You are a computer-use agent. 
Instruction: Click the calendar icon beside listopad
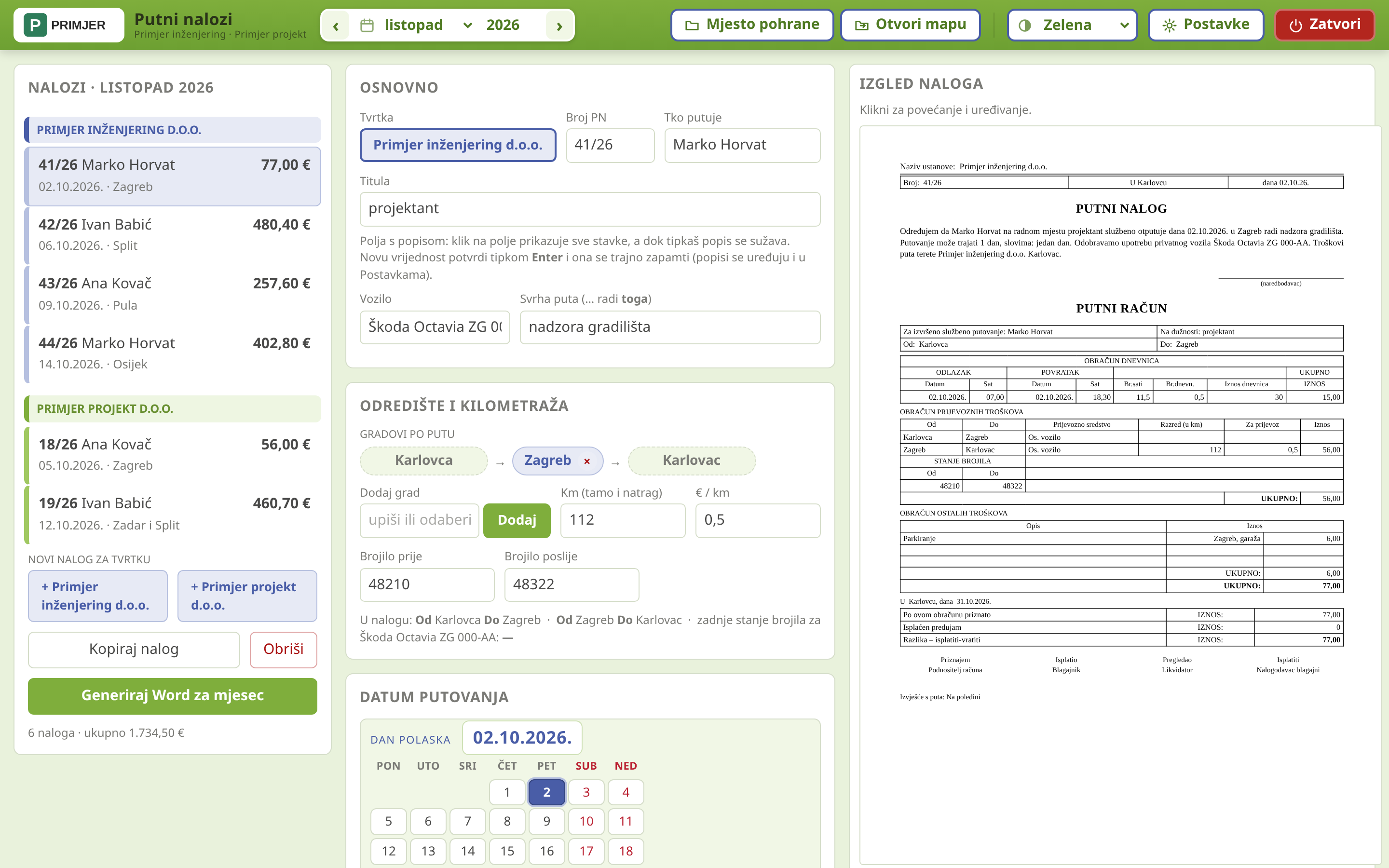point(367,25)
